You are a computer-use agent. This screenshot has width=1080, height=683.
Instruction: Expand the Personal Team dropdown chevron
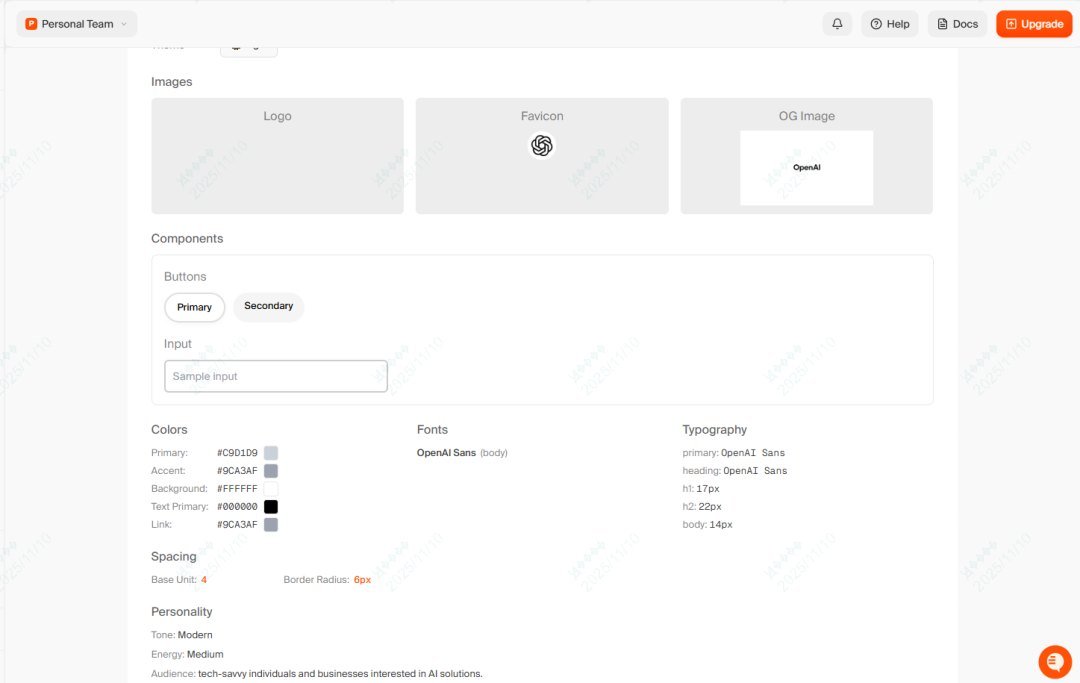[x=124, y=24]
